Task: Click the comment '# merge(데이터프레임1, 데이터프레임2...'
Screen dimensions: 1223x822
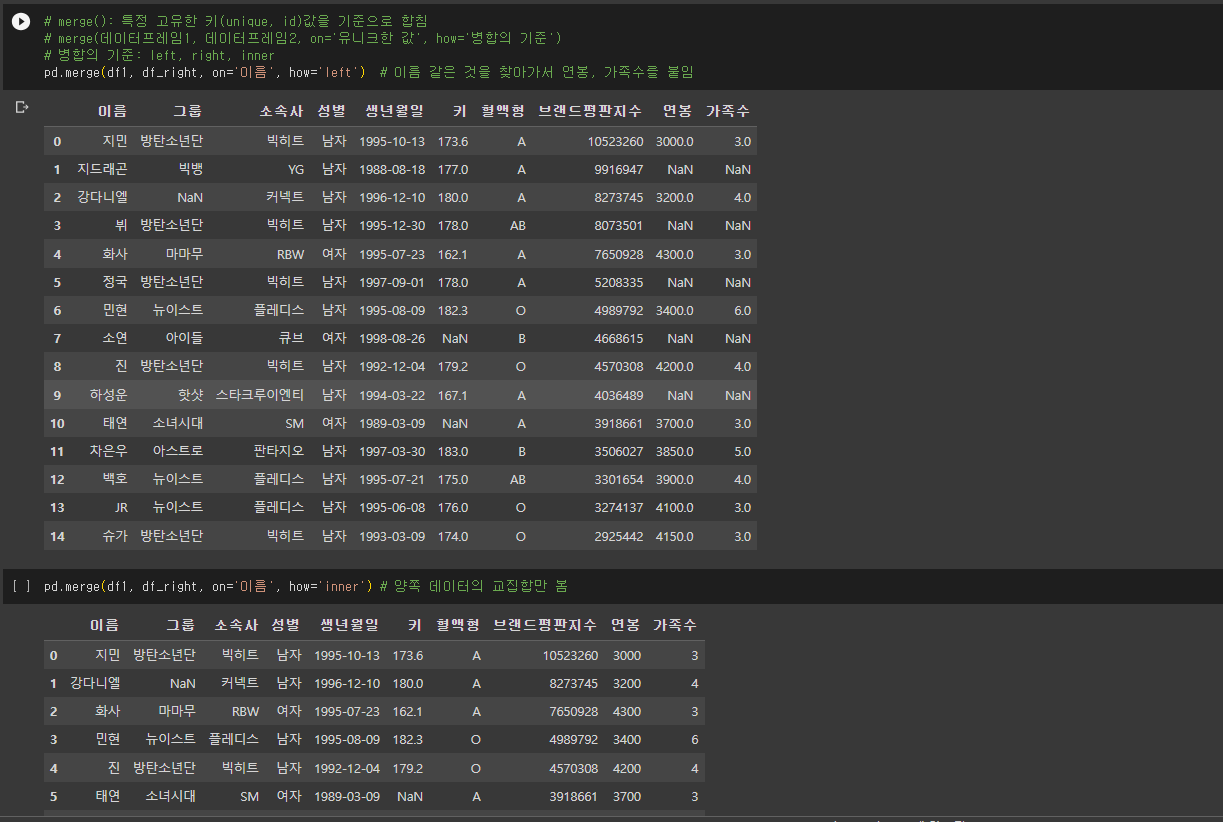Action: click(x=302, y=38)
